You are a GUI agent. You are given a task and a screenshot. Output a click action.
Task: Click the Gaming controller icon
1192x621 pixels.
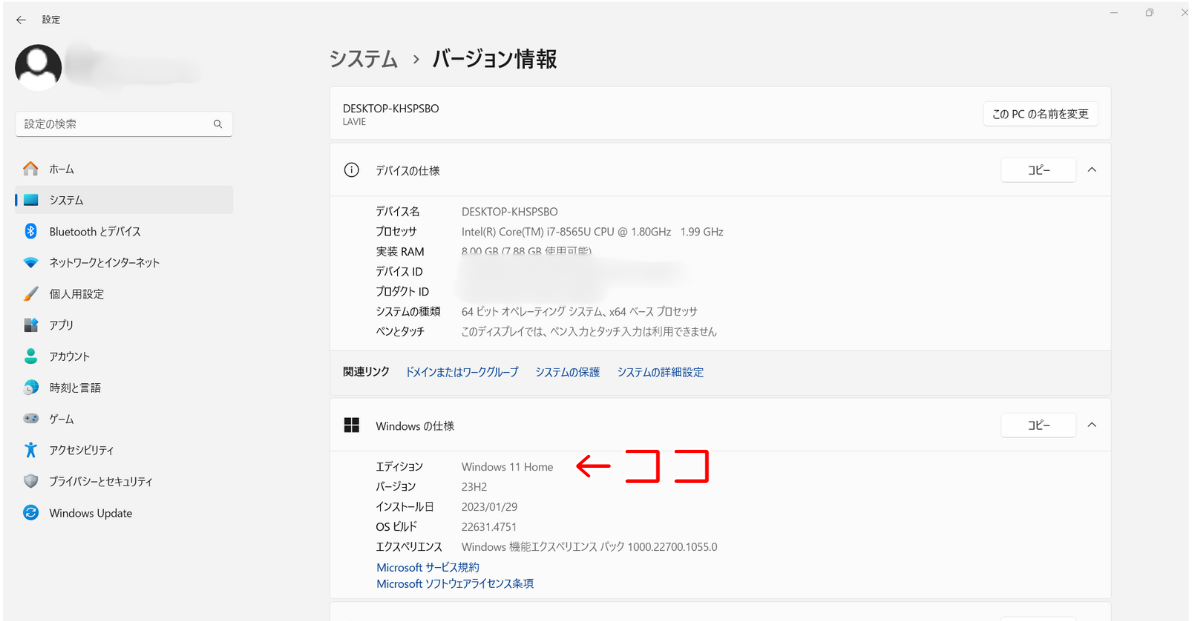click(x=30, y=418)
